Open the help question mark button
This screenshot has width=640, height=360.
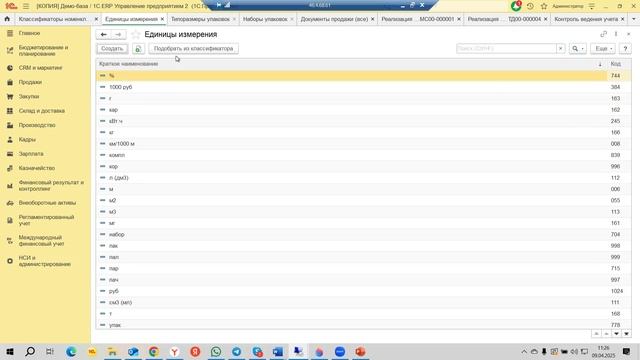click(625, 49)
